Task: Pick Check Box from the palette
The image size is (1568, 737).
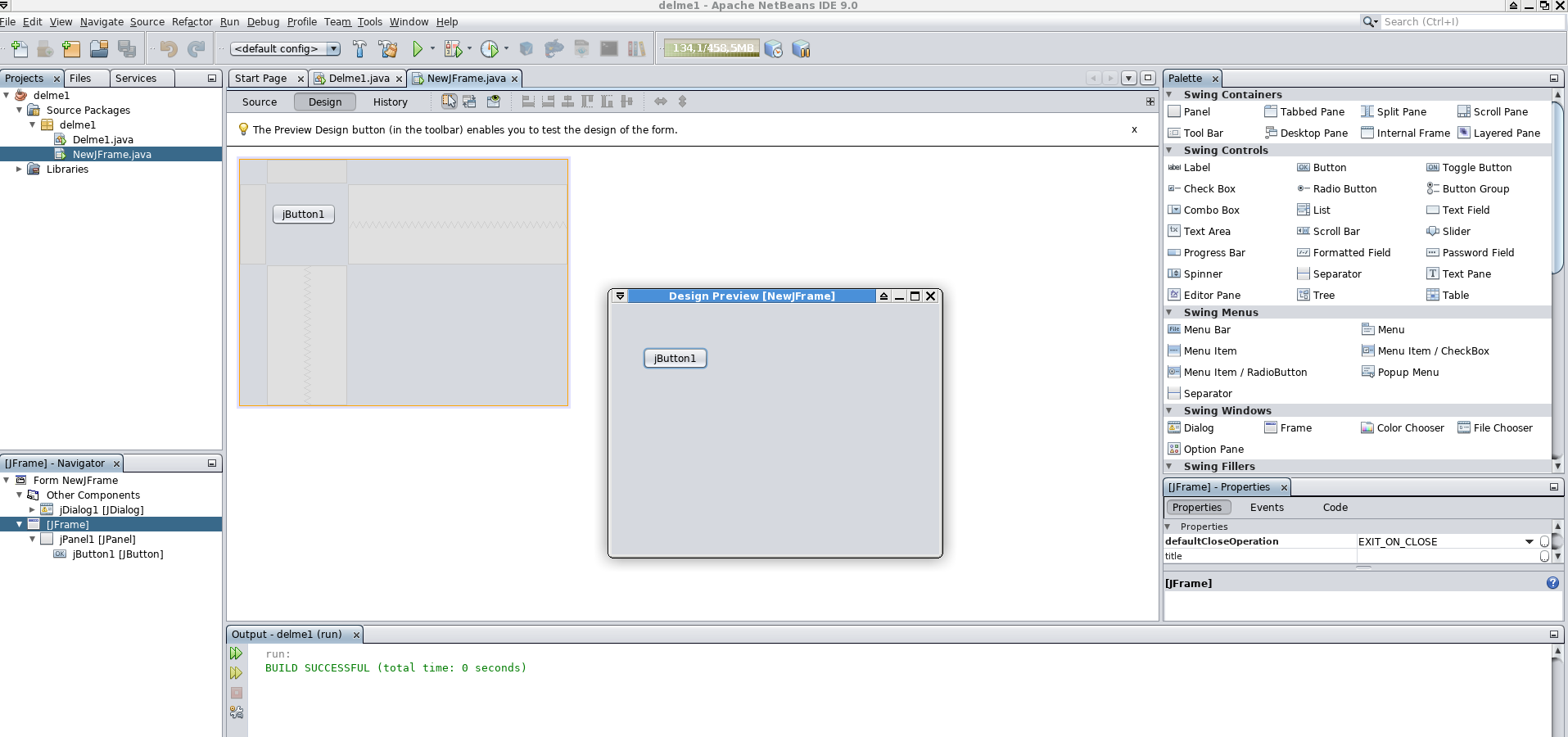Action: [1201, 188]
